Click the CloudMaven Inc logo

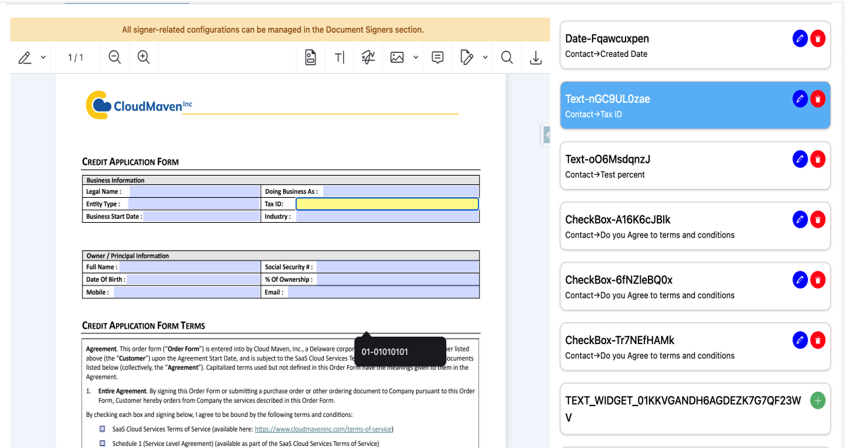(x=139, y=105)
